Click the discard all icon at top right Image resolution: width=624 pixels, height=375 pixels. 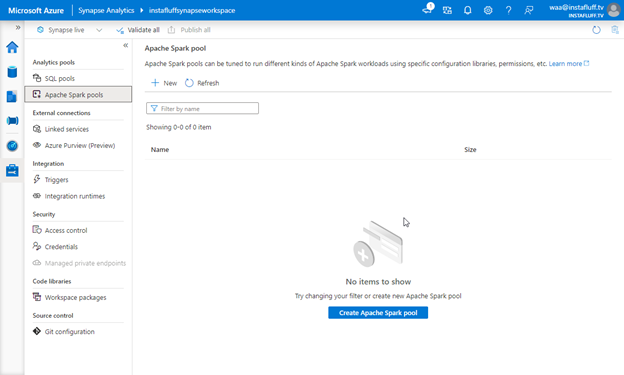tap(615, 30)
